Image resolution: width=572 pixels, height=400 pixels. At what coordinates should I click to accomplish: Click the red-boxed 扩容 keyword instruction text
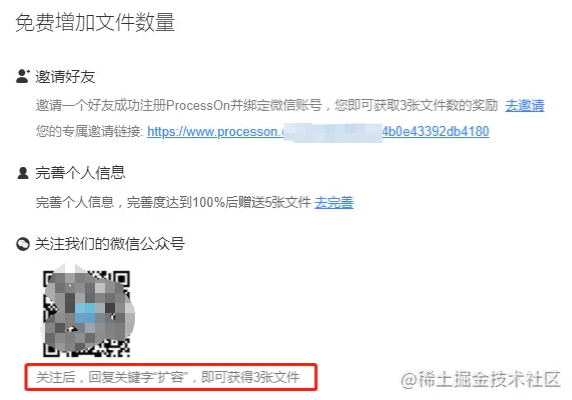pos(168,377)
